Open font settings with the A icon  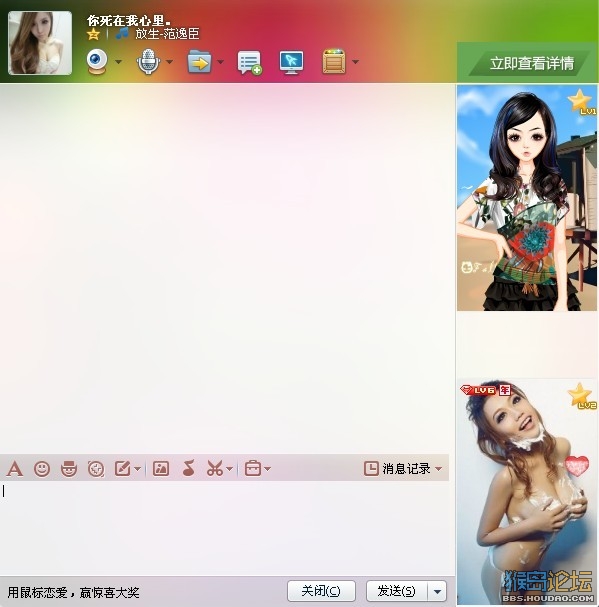click(15, 468)
